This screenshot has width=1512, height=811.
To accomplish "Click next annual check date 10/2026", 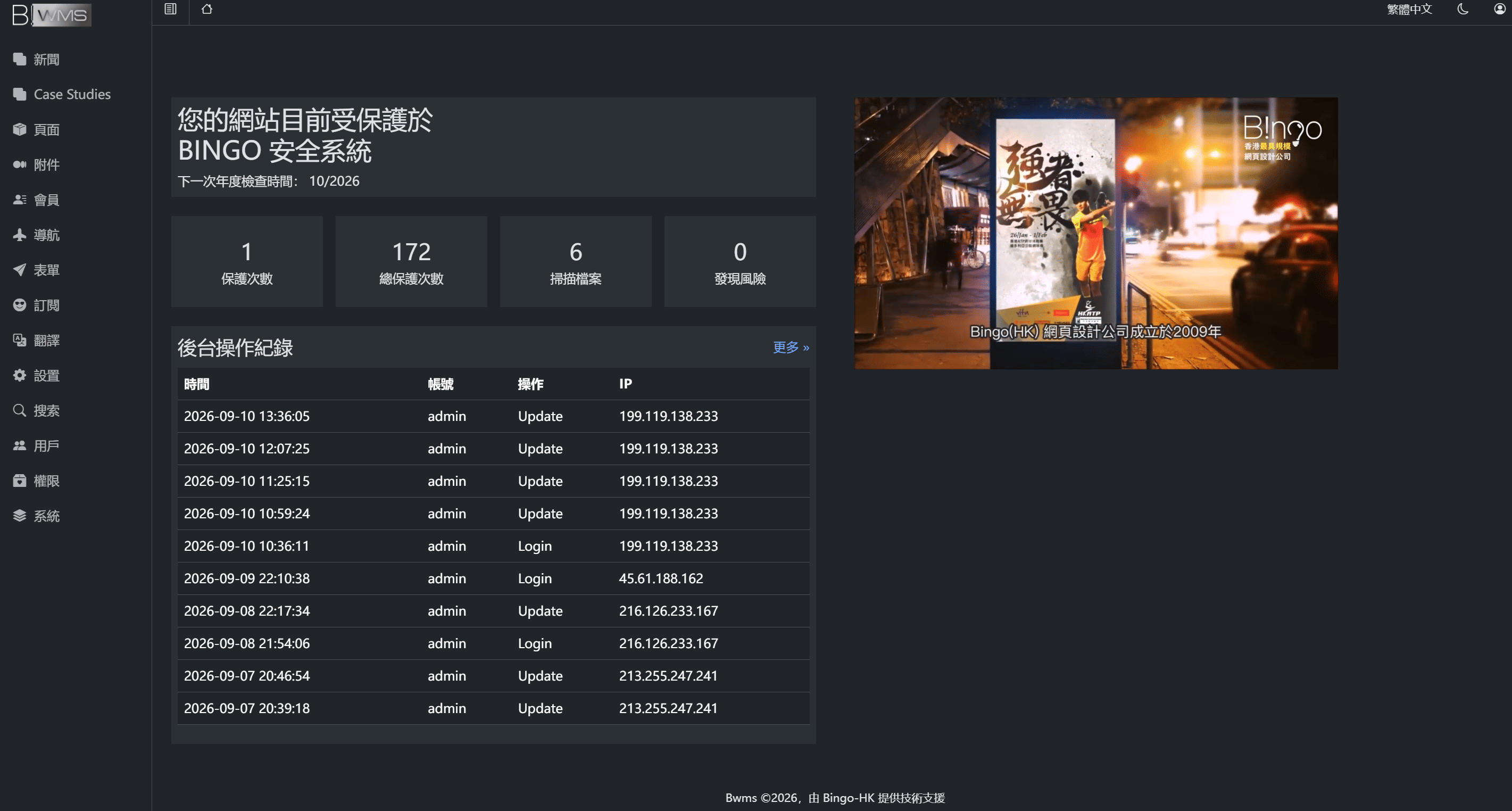I will [x=334, y=181].
